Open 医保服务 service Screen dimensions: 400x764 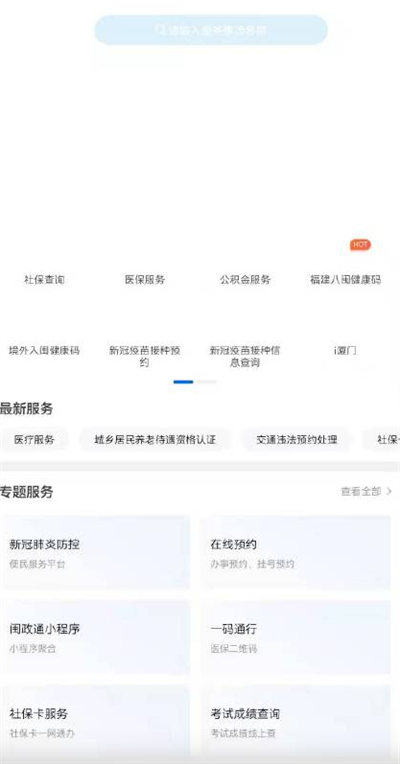click(x=145, y=280)
